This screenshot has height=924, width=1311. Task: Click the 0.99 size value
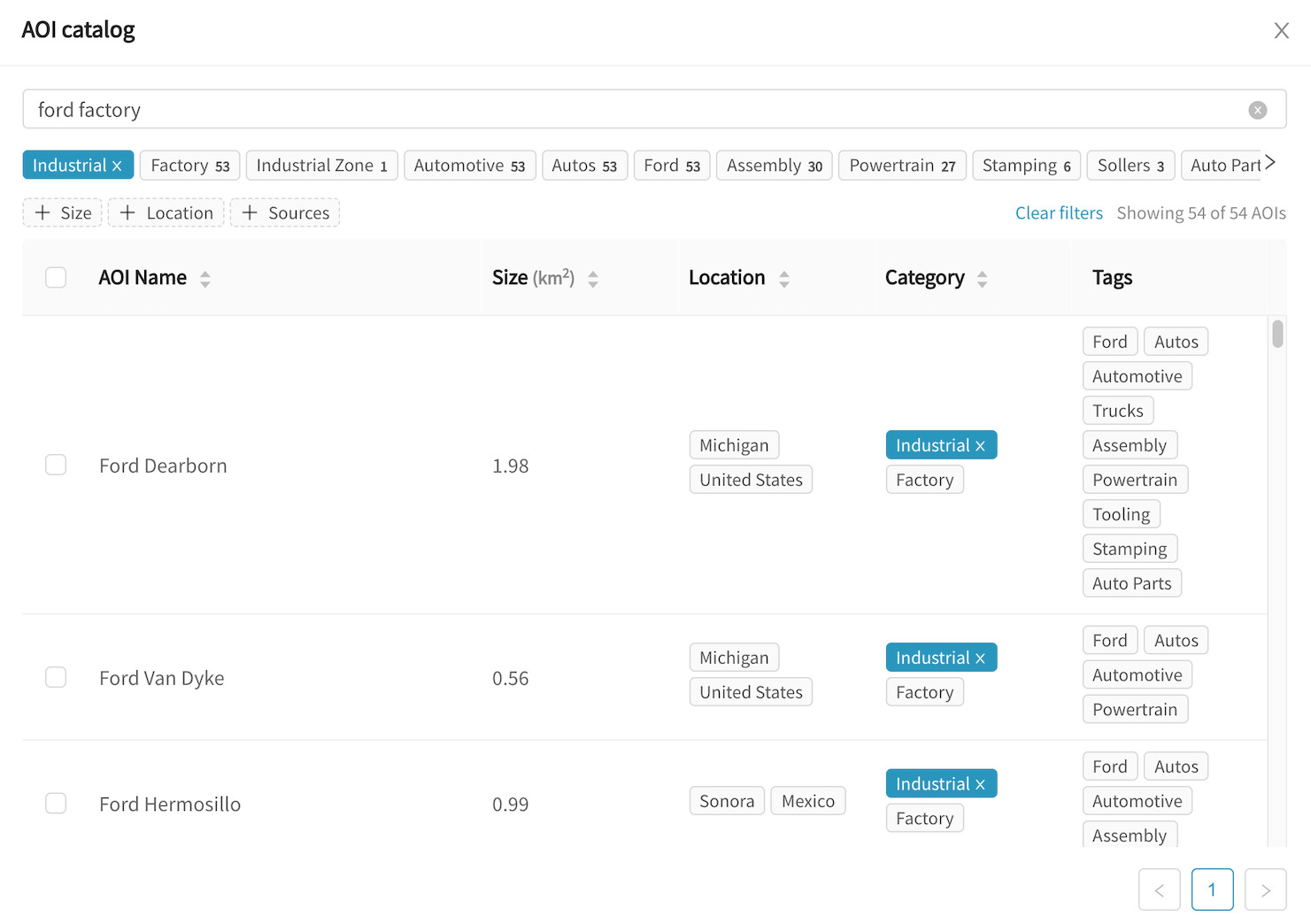coord(511,804)
